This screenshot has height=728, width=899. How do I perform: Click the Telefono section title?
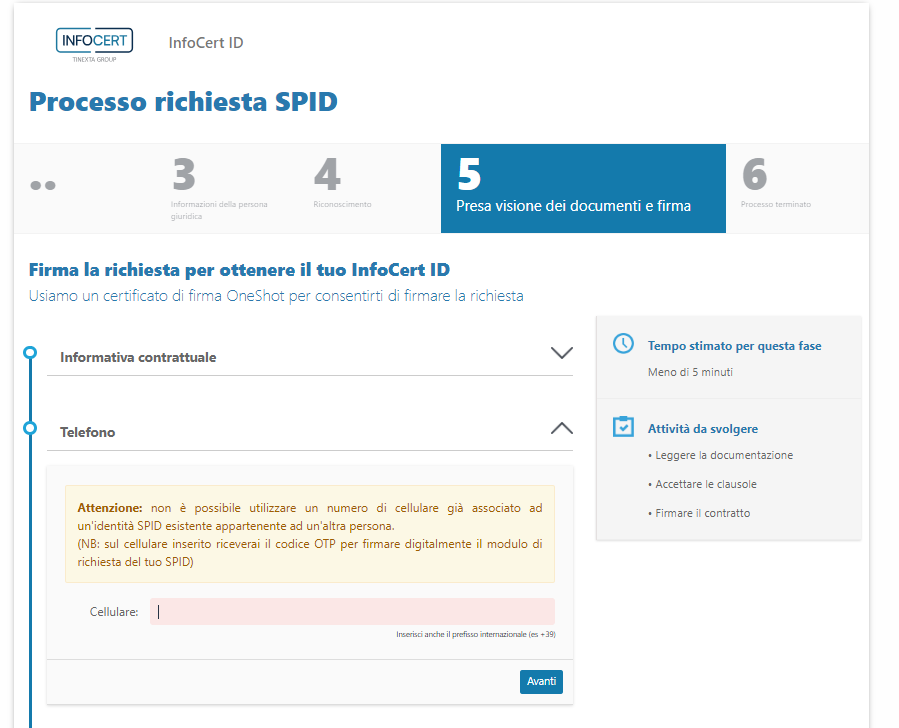coord(87,432)
